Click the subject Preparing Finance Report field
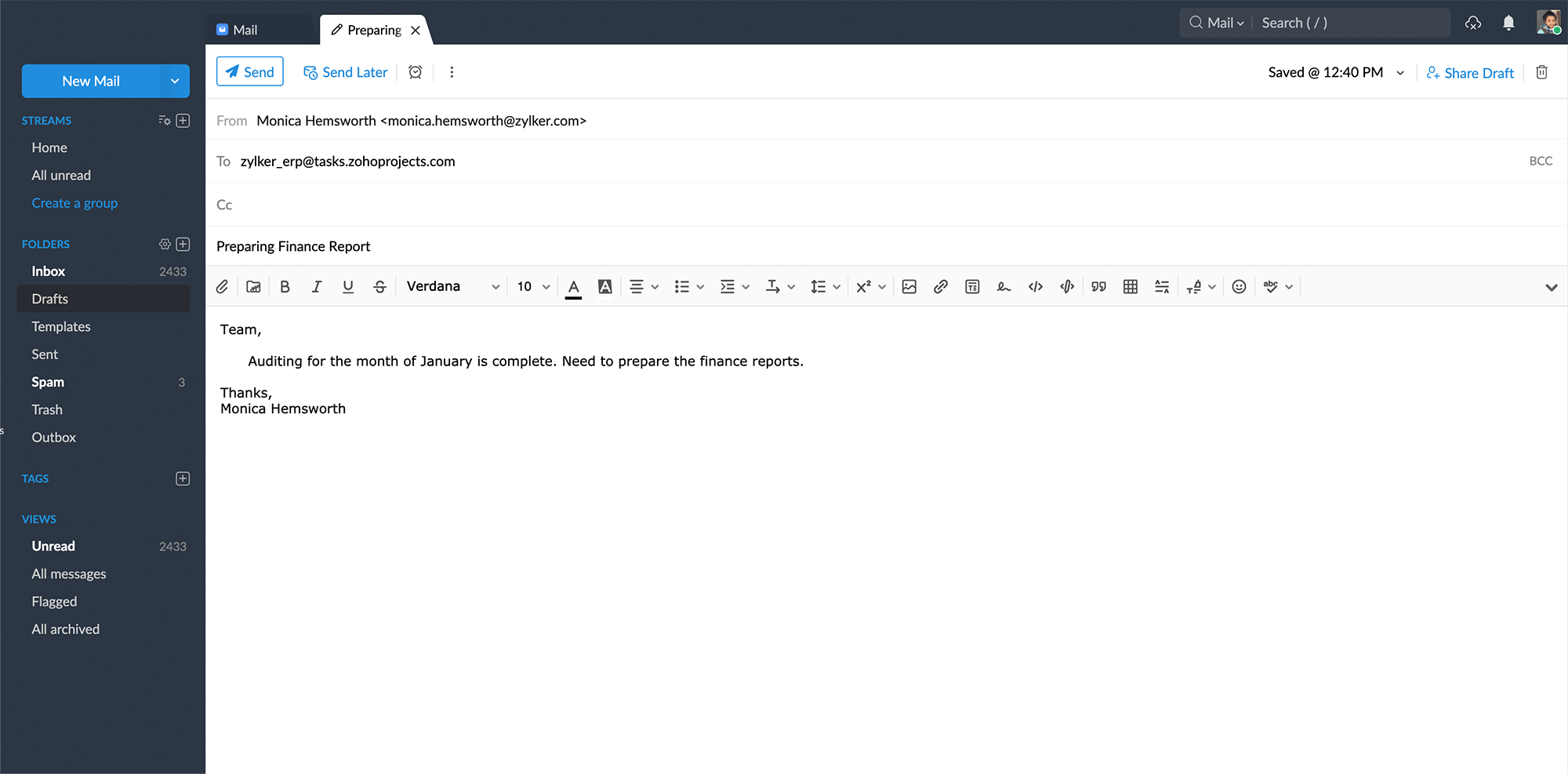 [886, 246]
